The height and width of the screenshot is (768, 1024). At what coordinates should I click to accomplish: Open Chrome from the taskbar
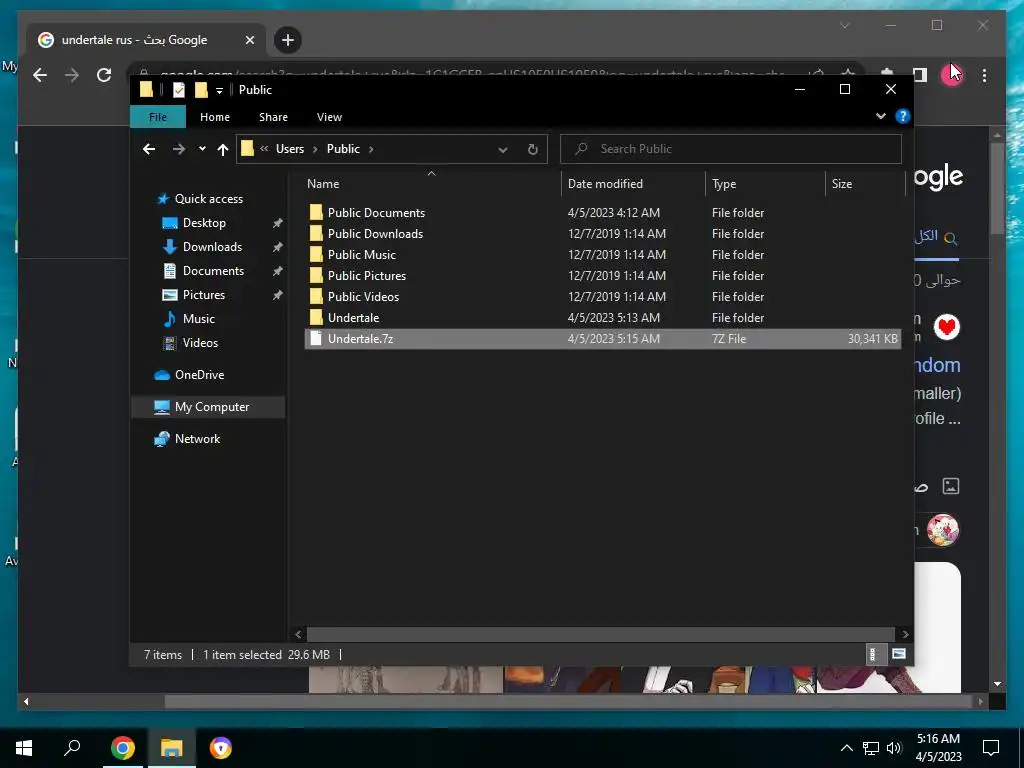pyautogui.click(x=122, y=748)
